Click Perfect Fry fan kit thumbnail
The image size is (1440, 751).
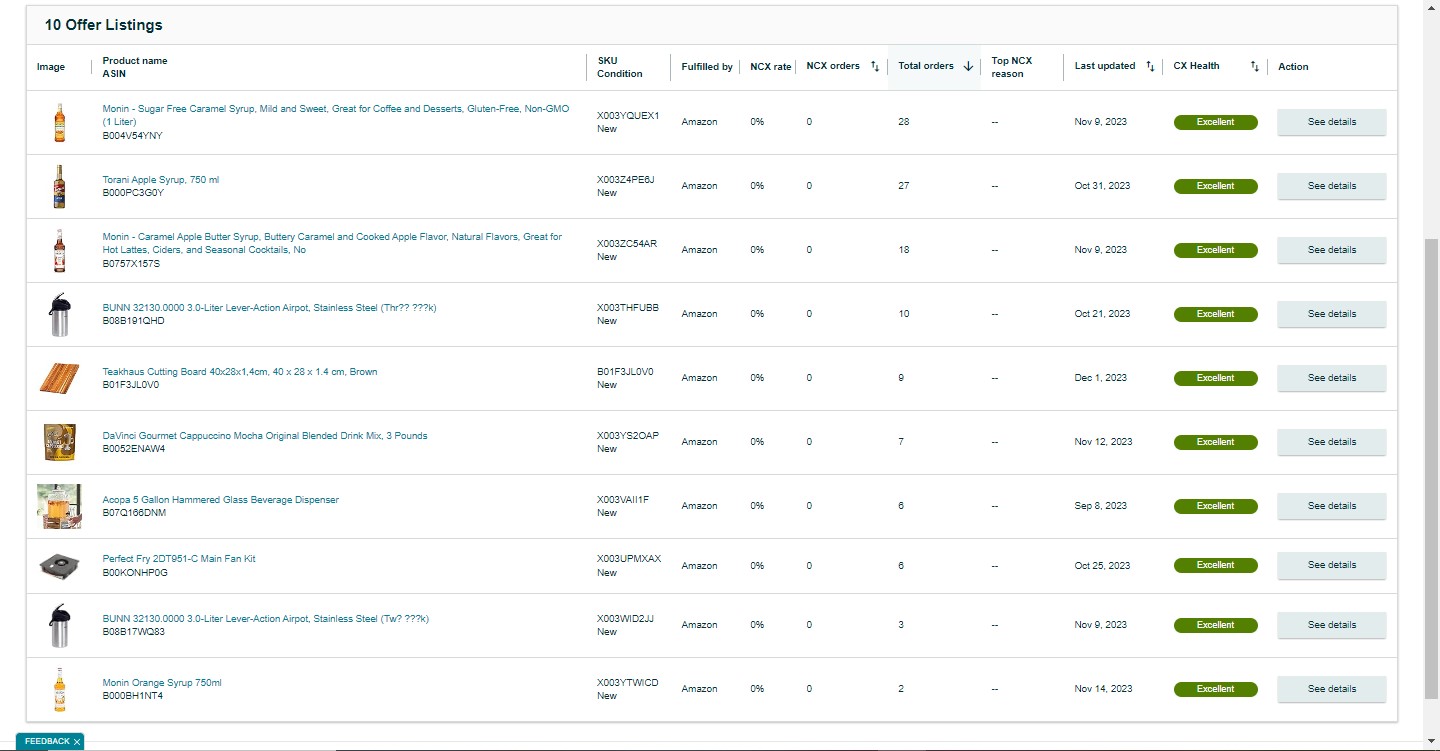click(59, 566)
